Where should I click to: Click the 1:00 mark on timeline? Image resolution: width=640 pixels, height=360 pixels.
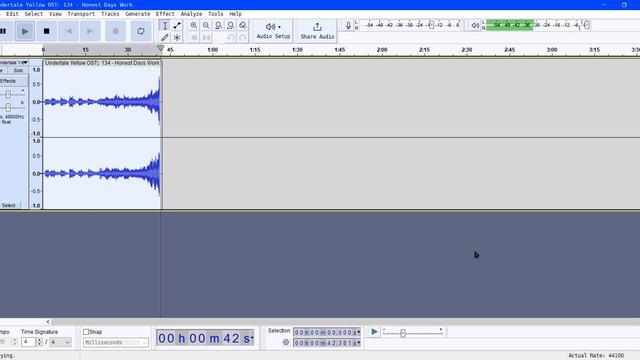coord(212,50)
